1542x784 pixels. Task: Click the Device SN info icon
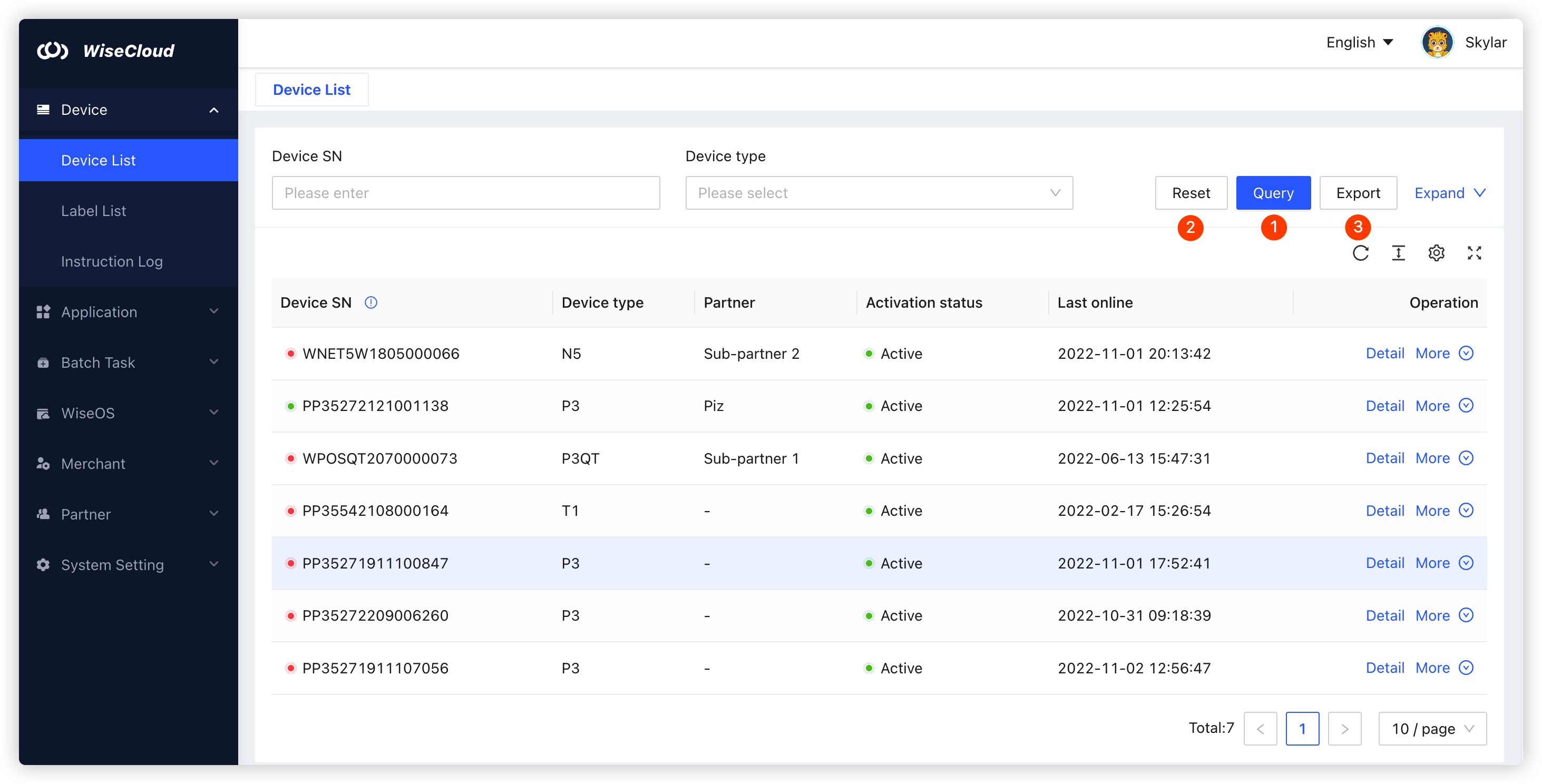tap(370, 303)
